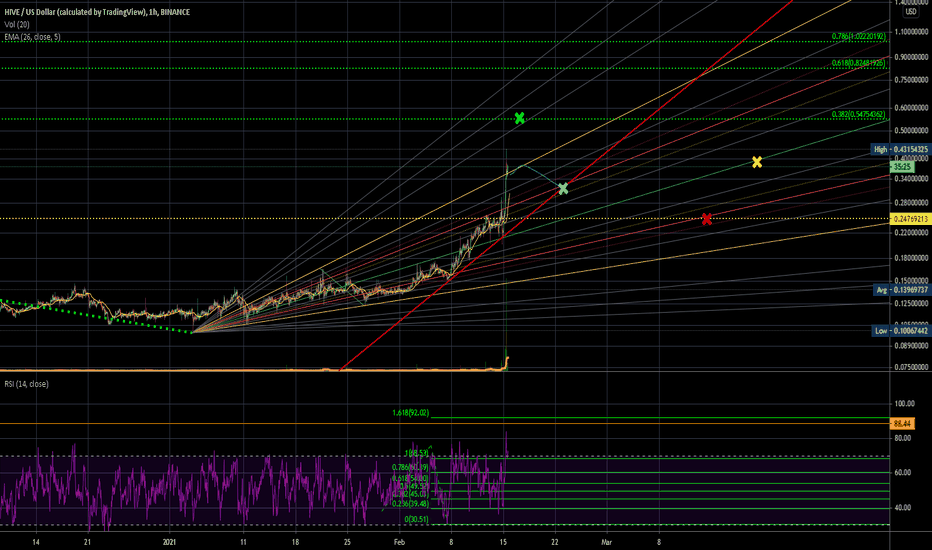Image resolution: width=932 pixels, height=550 pixels.
Task: Click the orange 88.44 RSI value label
Action: pos(902,423)
